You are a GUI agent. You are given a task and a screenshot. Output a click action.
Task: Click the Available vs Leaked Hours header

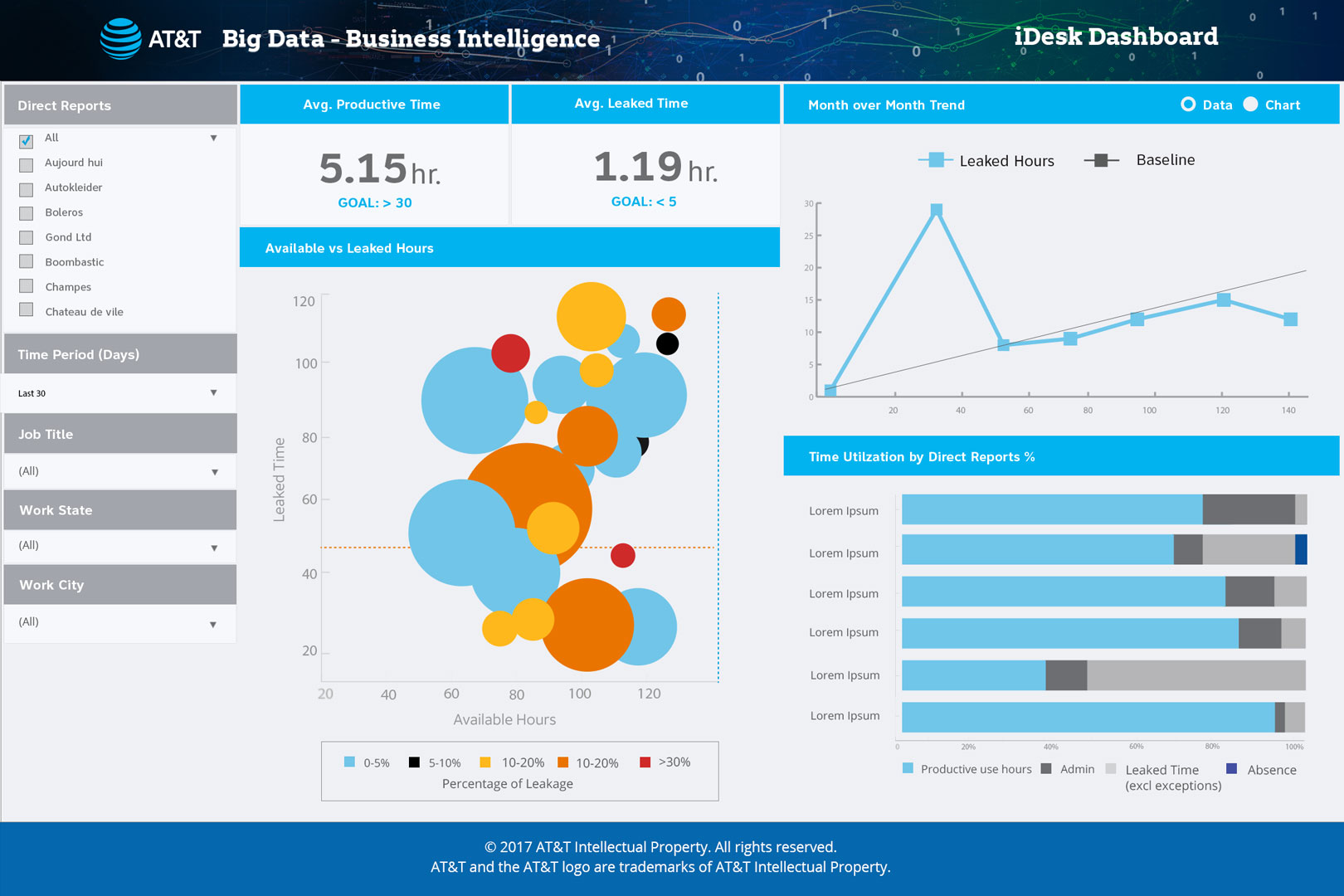[349, 248]
